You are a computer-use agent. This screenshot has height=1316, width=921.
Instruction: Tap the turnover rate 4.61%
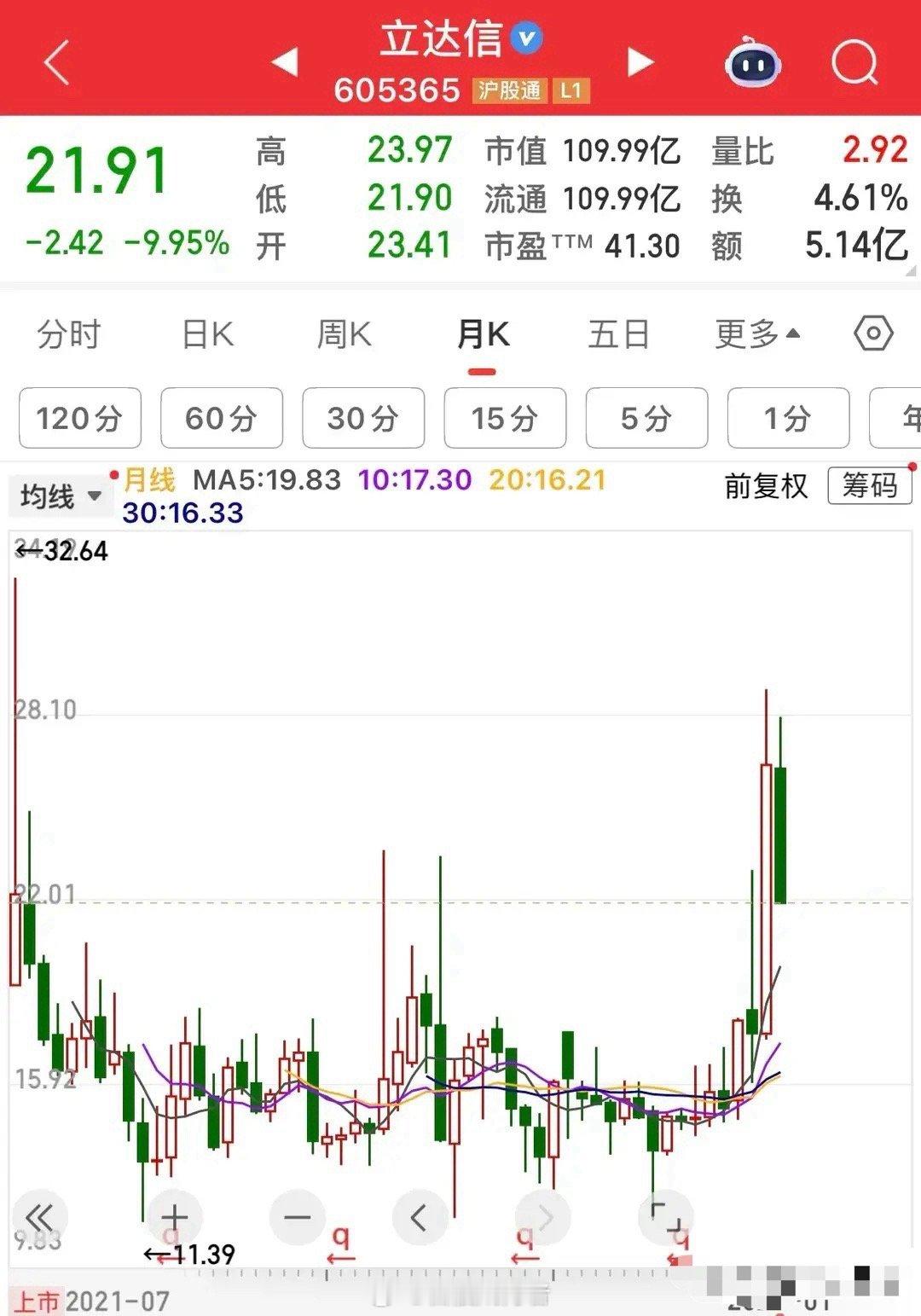pos(860,198)
